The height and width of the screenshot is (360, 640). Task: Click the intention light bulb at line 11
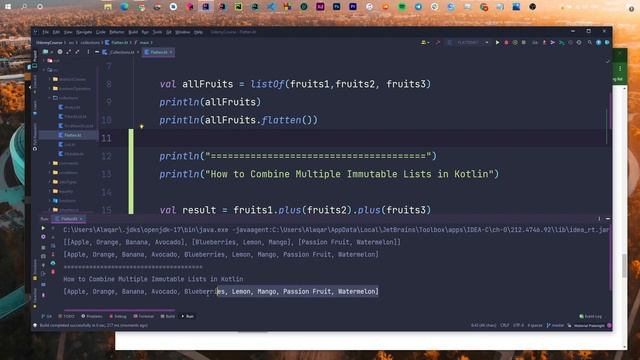coord(142,127)
